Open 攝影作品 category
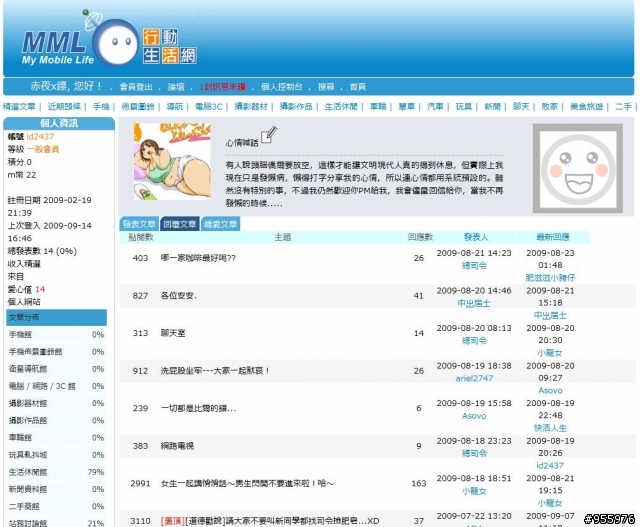Image resolution: width=640 pixels, height=527 pixels. [296, 107]
